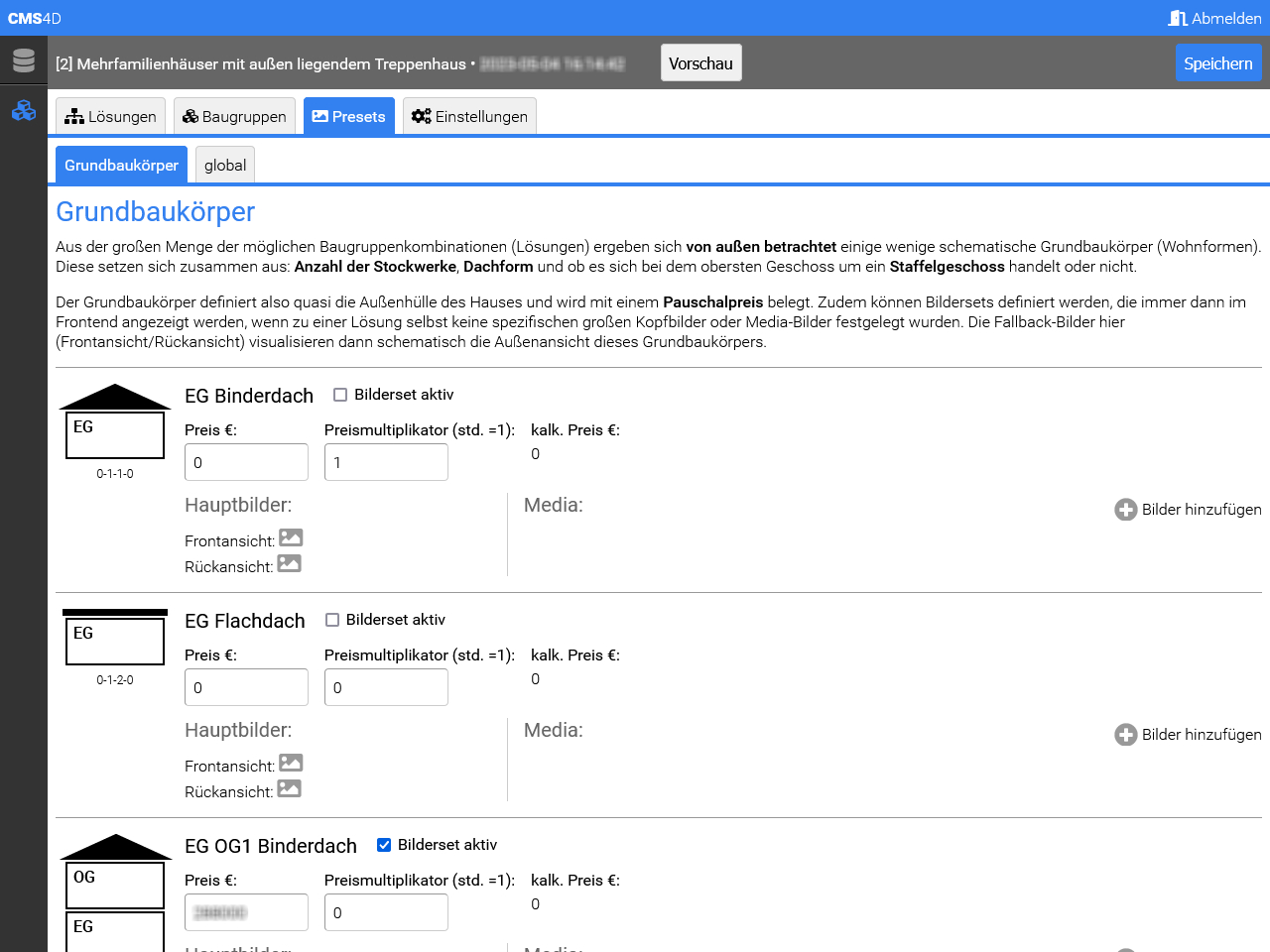This screenshot has width=1270, height=952.
Task: Click the EG Binderdach Frontansicht image icon
Action: (x=291, y=537)
